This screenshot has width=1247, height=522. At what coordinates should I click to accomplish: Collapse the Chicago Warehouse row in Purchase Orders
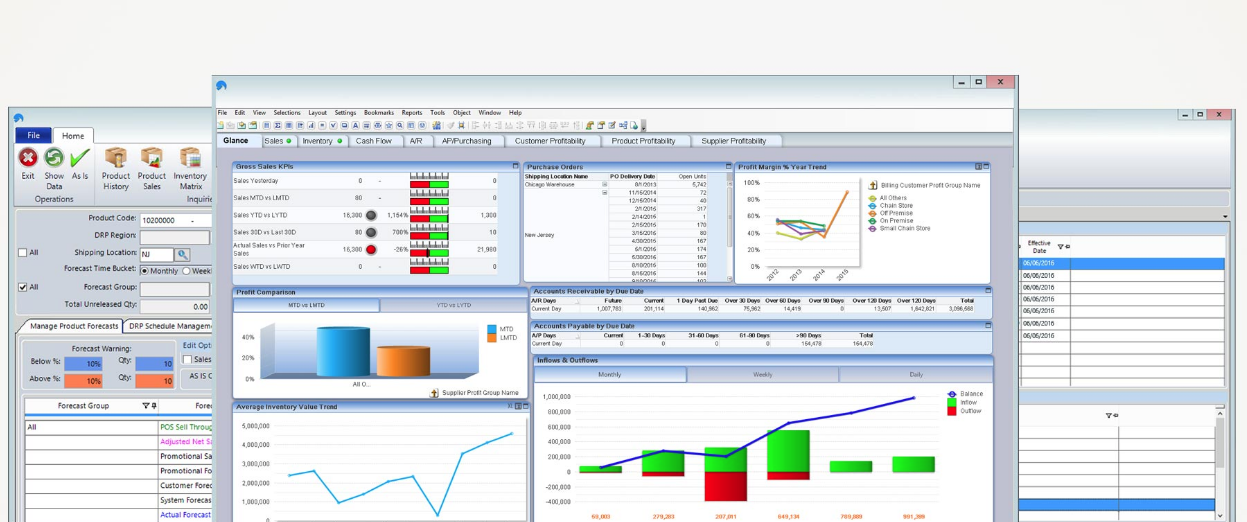click(604, 185)
